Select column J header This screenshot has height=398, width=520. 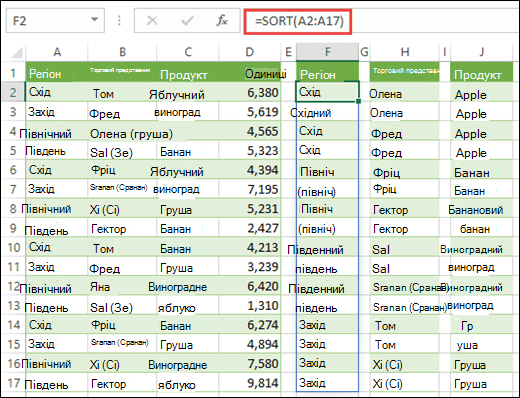click(481, 52)
